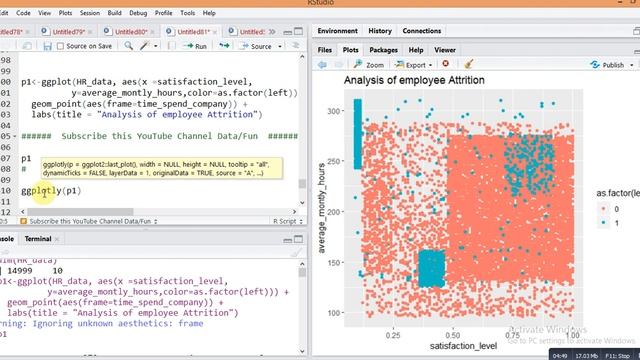Open the Session menu
The width and height of the screenshot is (640, 360).
pyautogui.click(x=90, y=13)
